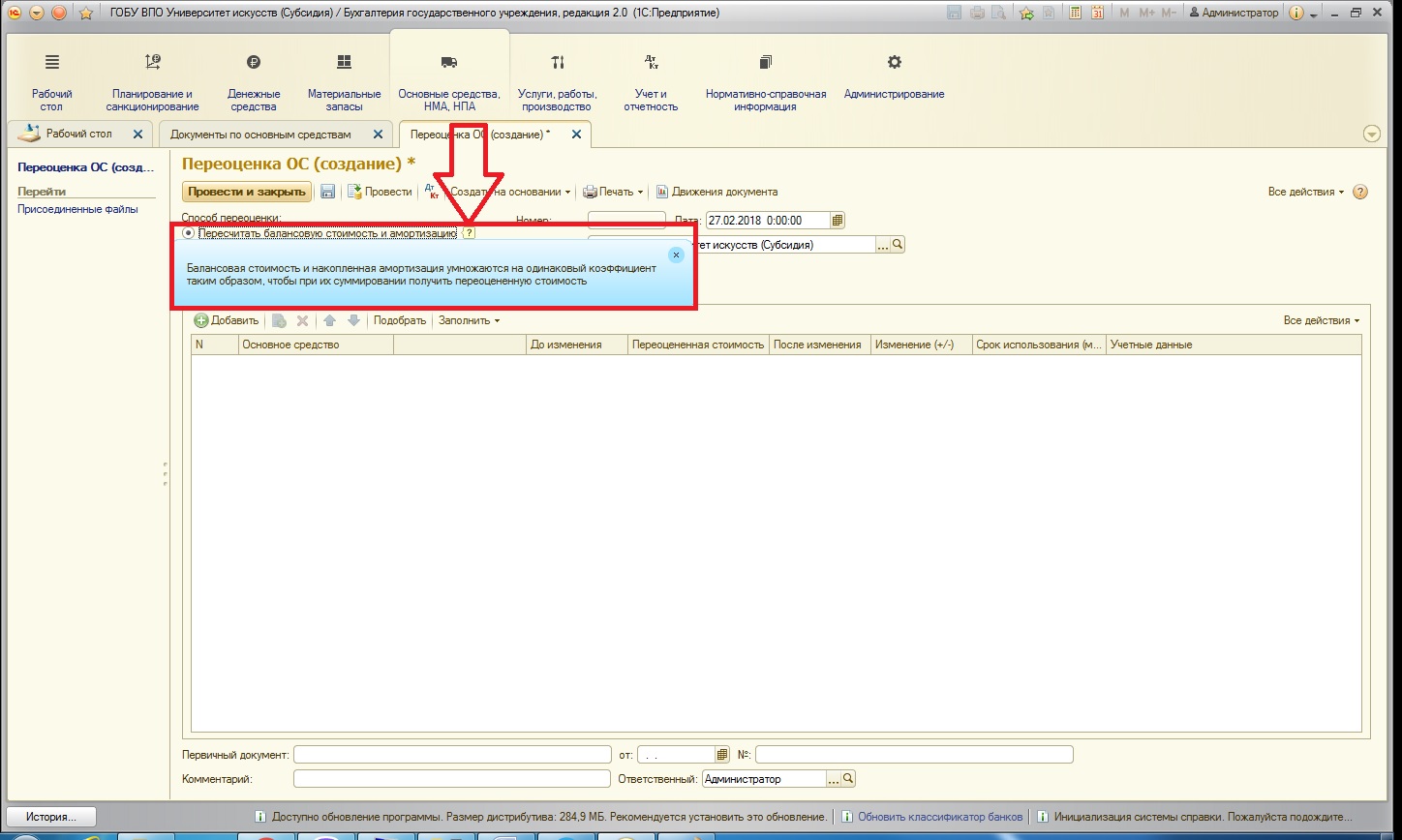The image size is (1402, 840).
Task: Switch to Рабочий стол tab
Action: tap(79, 135)
